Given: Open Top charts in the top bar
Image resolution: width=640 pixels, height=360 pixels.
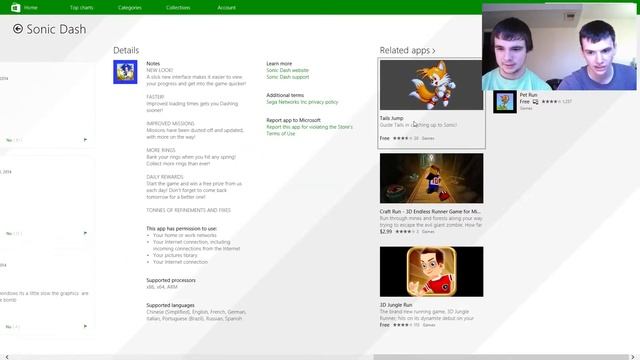Looking at the screenshot, I should pyautogui.click(x=81, y=7).
